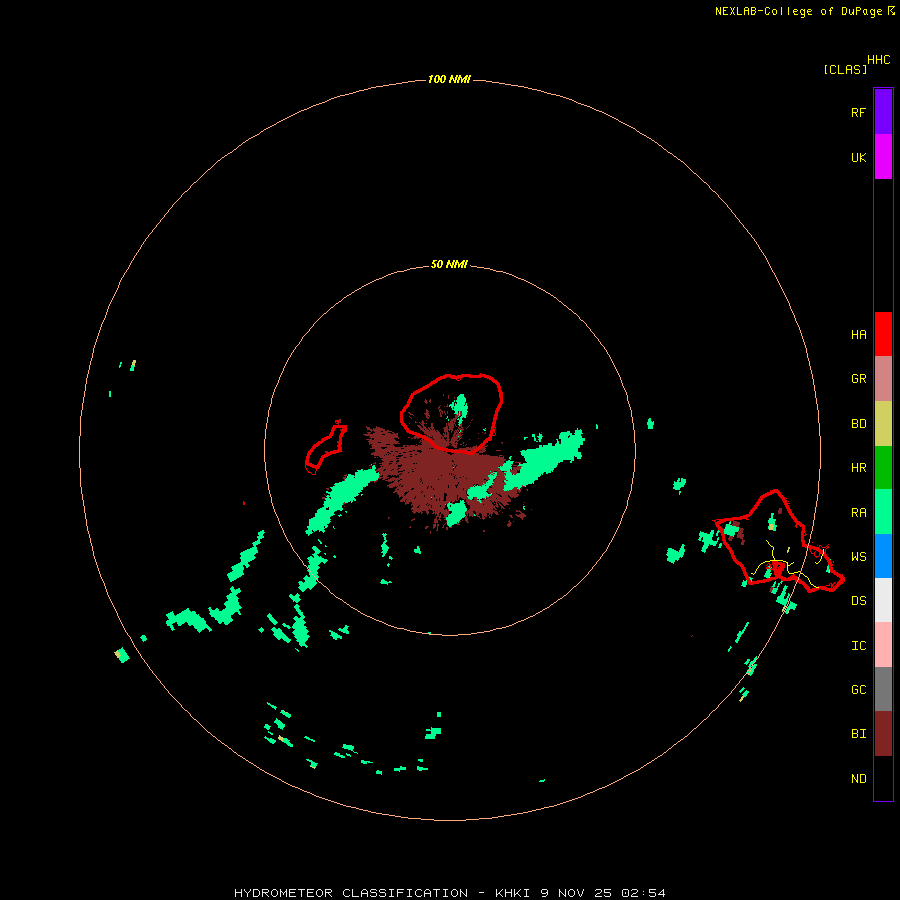Click the HR legend label
The image size is (900, 900).
tap(858, 468)
